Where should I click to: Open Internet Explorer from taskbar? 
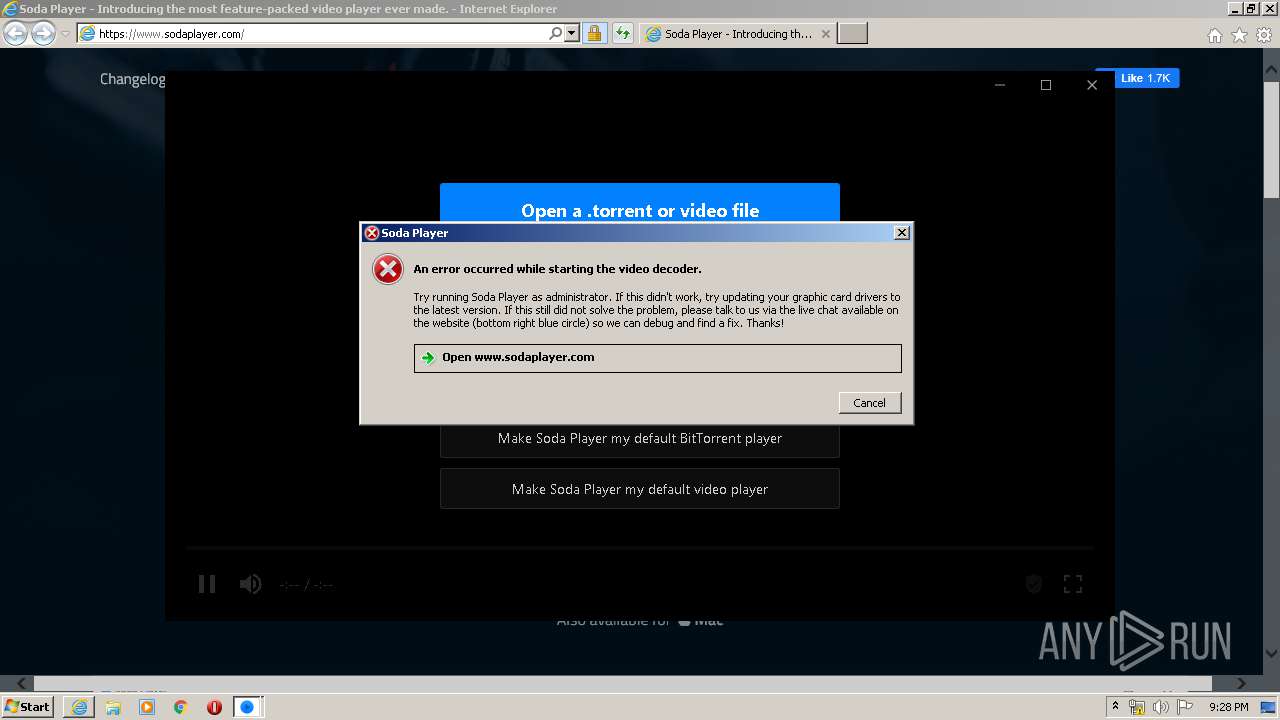79,707
